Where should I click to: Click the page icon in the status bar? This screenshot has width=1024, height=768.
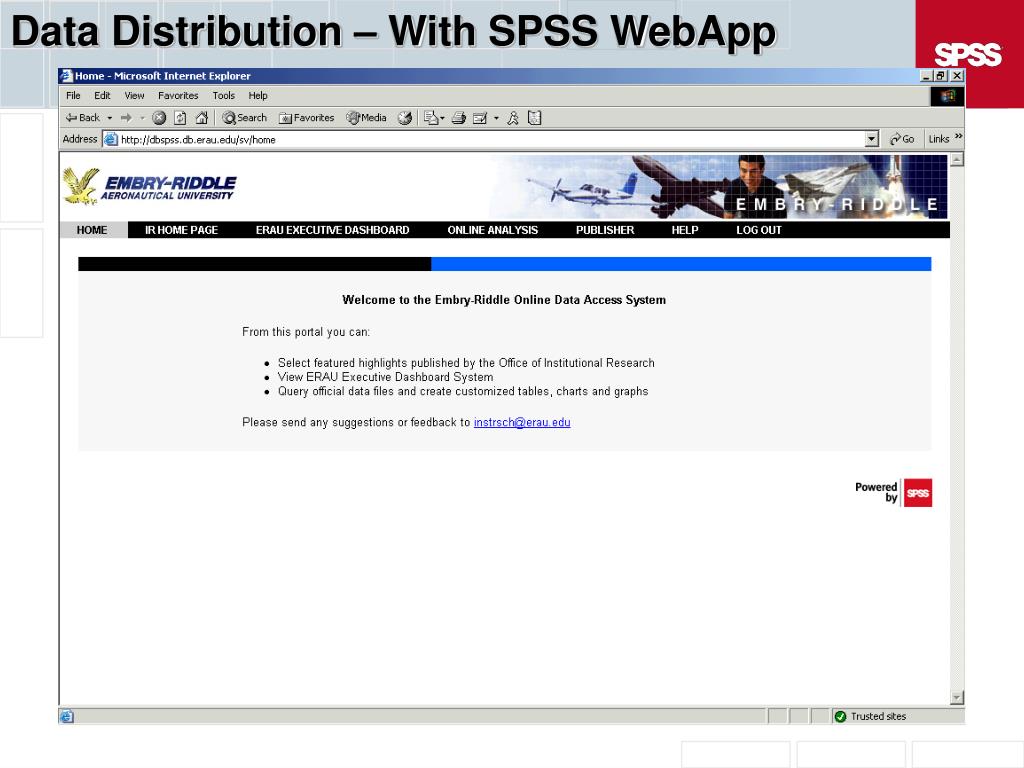point(67,716)
